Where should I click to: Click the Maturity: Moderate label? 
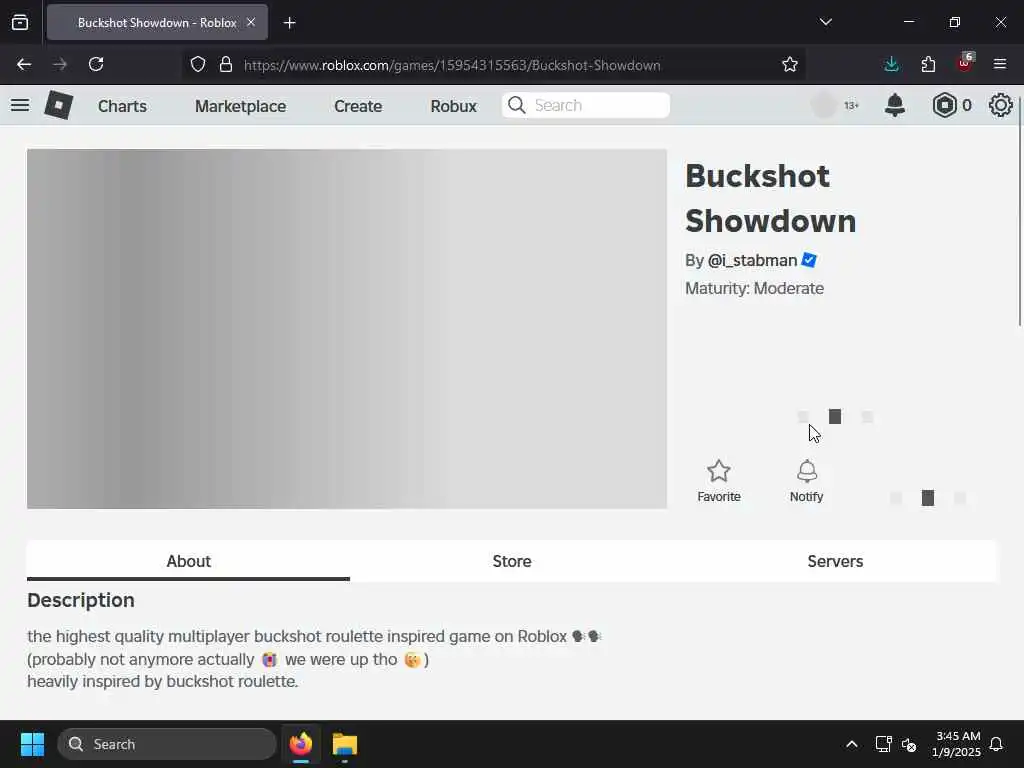[754, 289]
